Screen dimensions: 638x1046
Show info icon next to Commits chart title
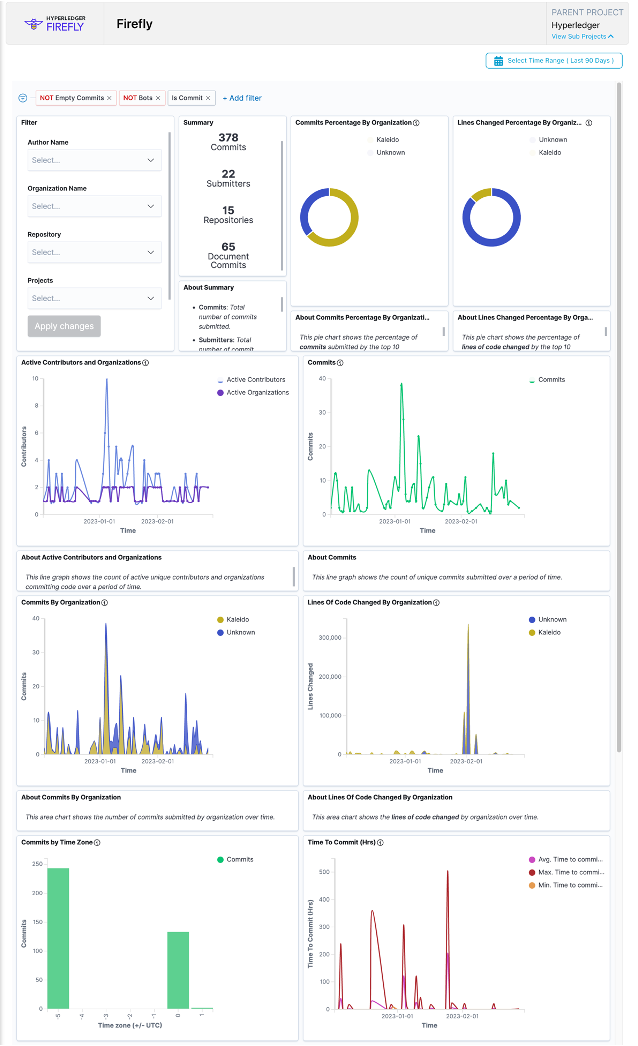click(x=340, y=363)
